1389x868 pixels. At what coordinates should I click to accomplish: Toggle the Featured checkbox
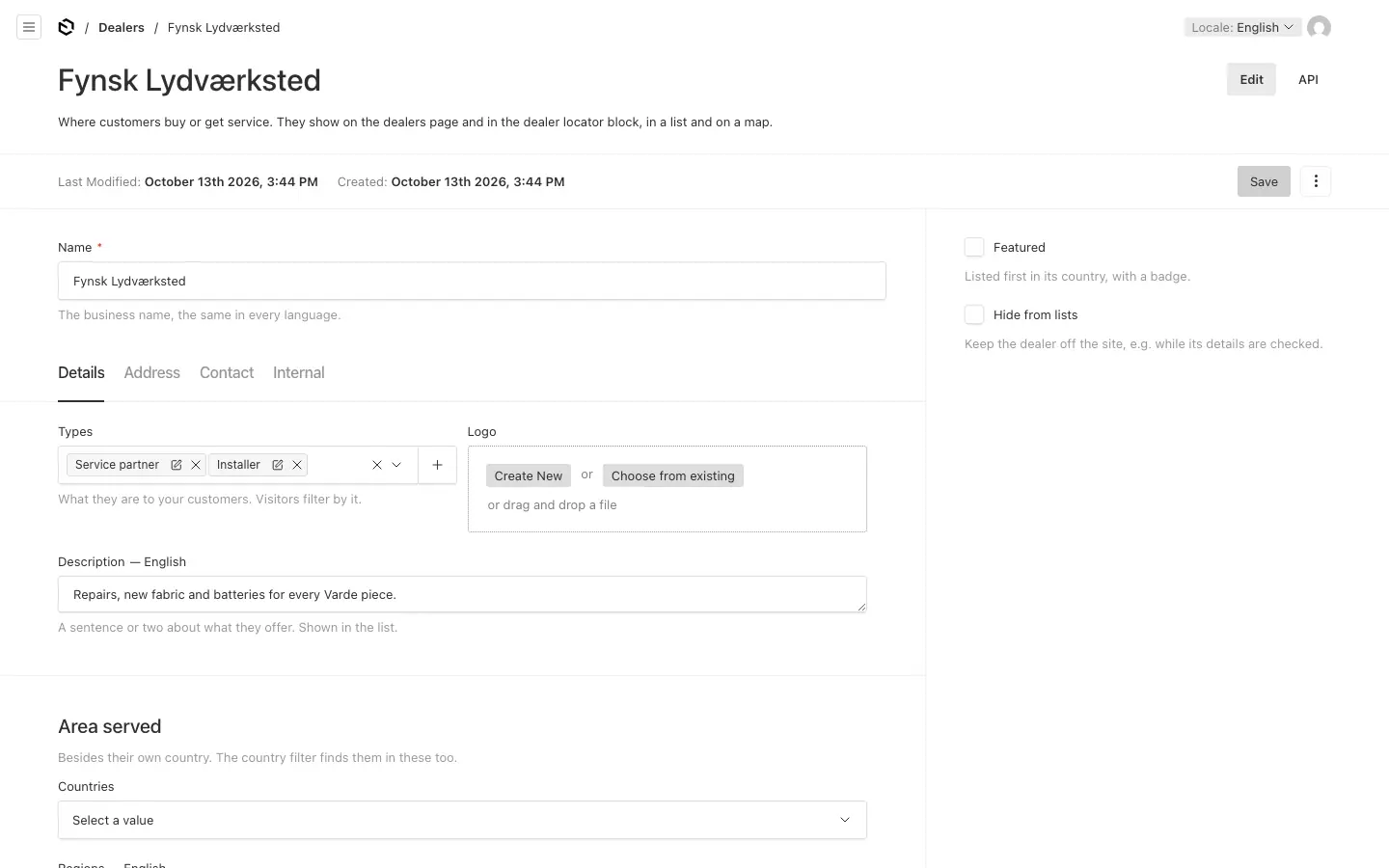point(974,247)
